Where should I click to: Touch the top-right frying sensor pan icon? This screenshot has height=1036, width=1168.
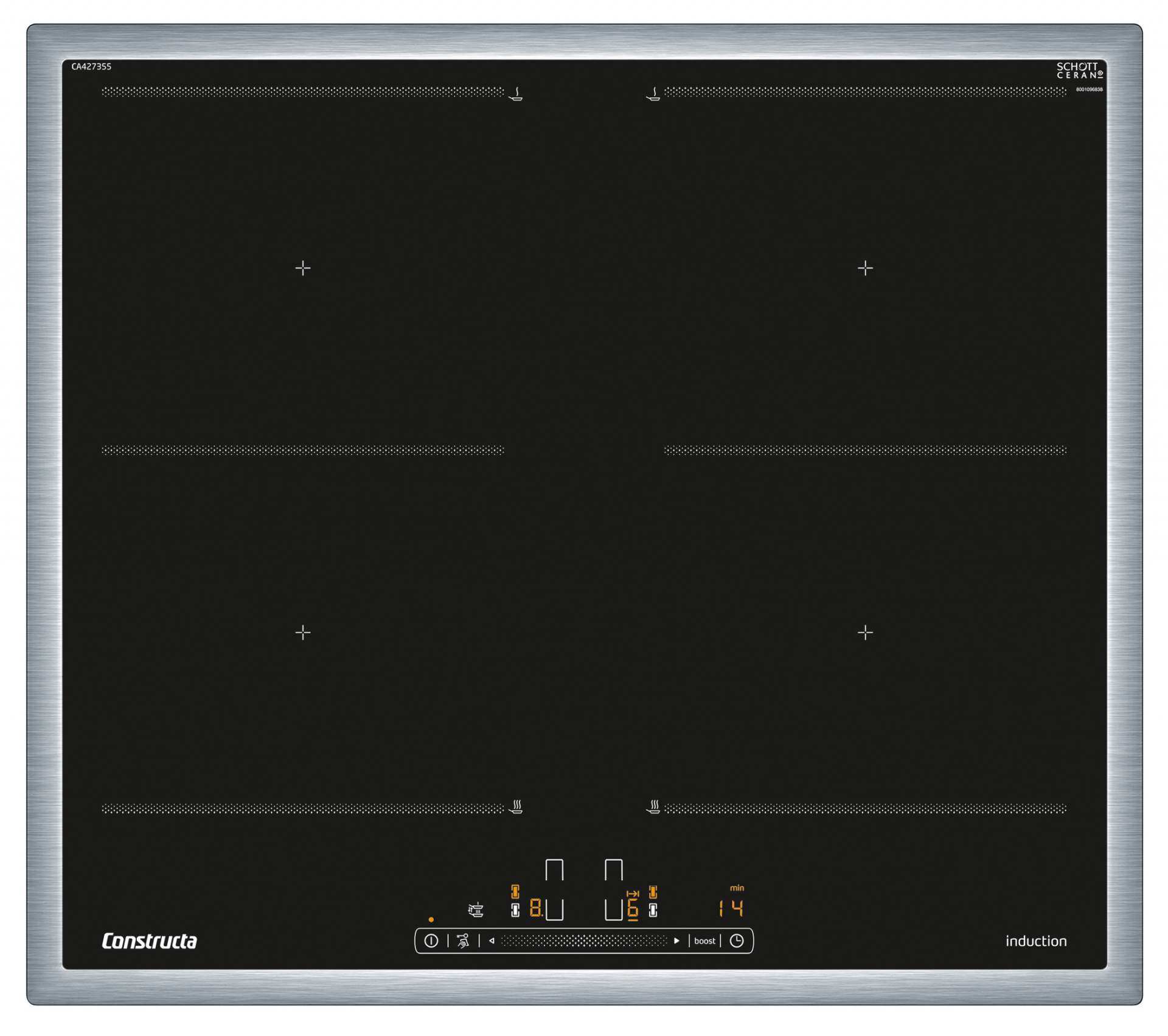coord(653,94)
